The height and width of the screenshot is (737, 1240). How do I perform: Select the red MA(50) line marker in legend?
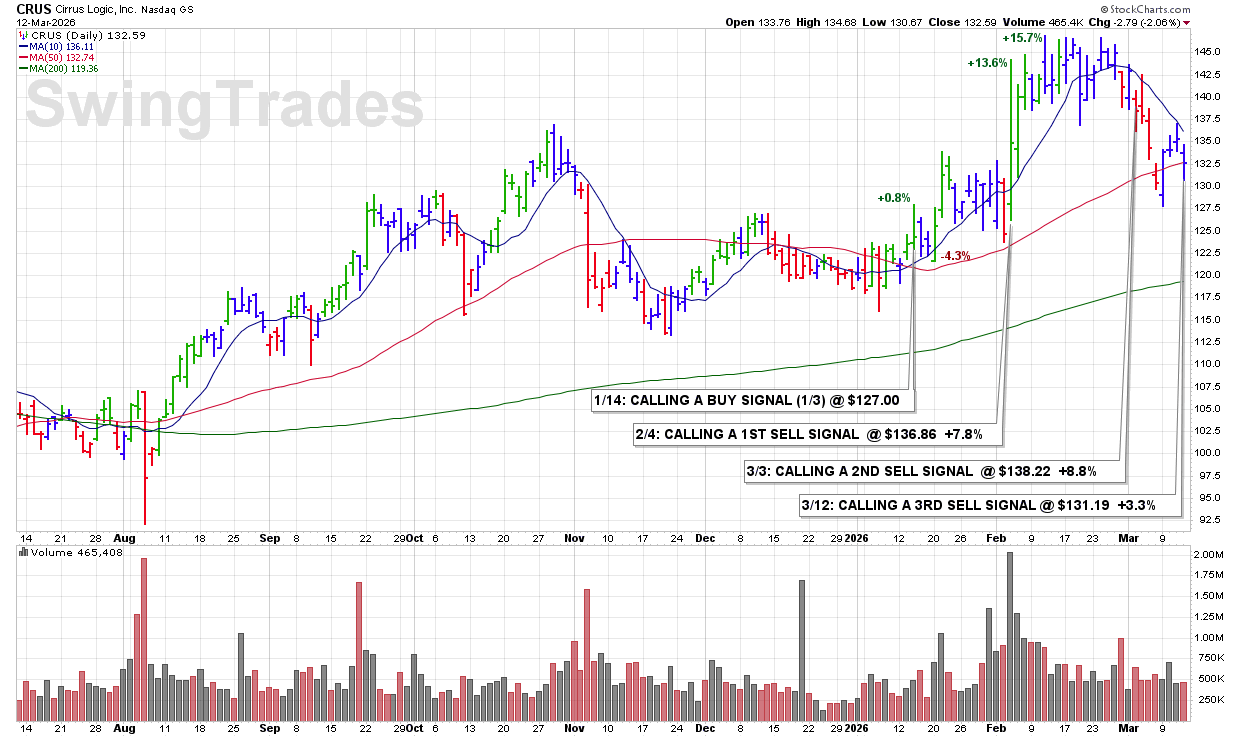coord(22,57)
